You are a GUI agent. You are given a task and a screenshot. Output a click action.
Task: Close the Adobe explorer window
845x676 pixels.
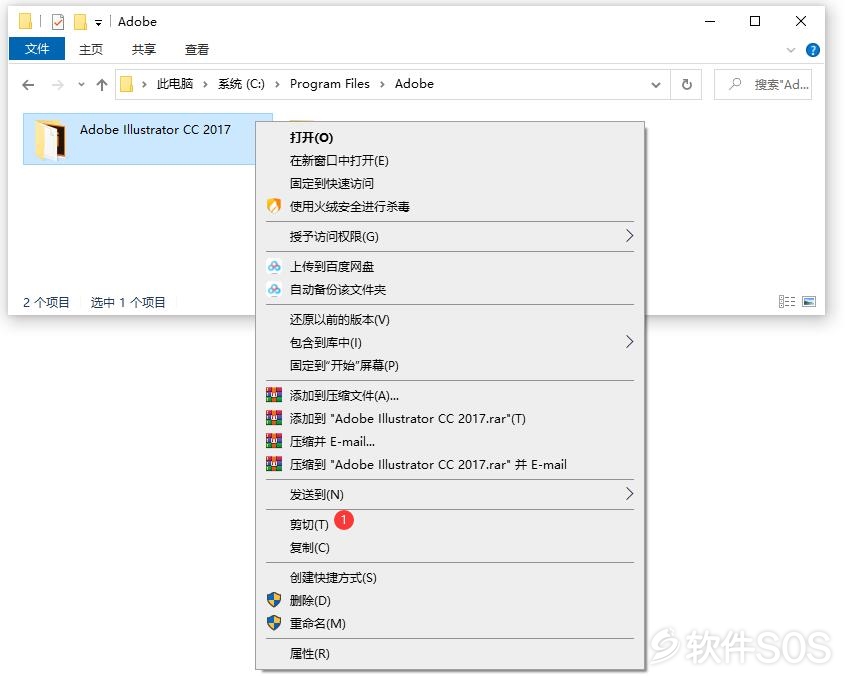tap(801, 22)
